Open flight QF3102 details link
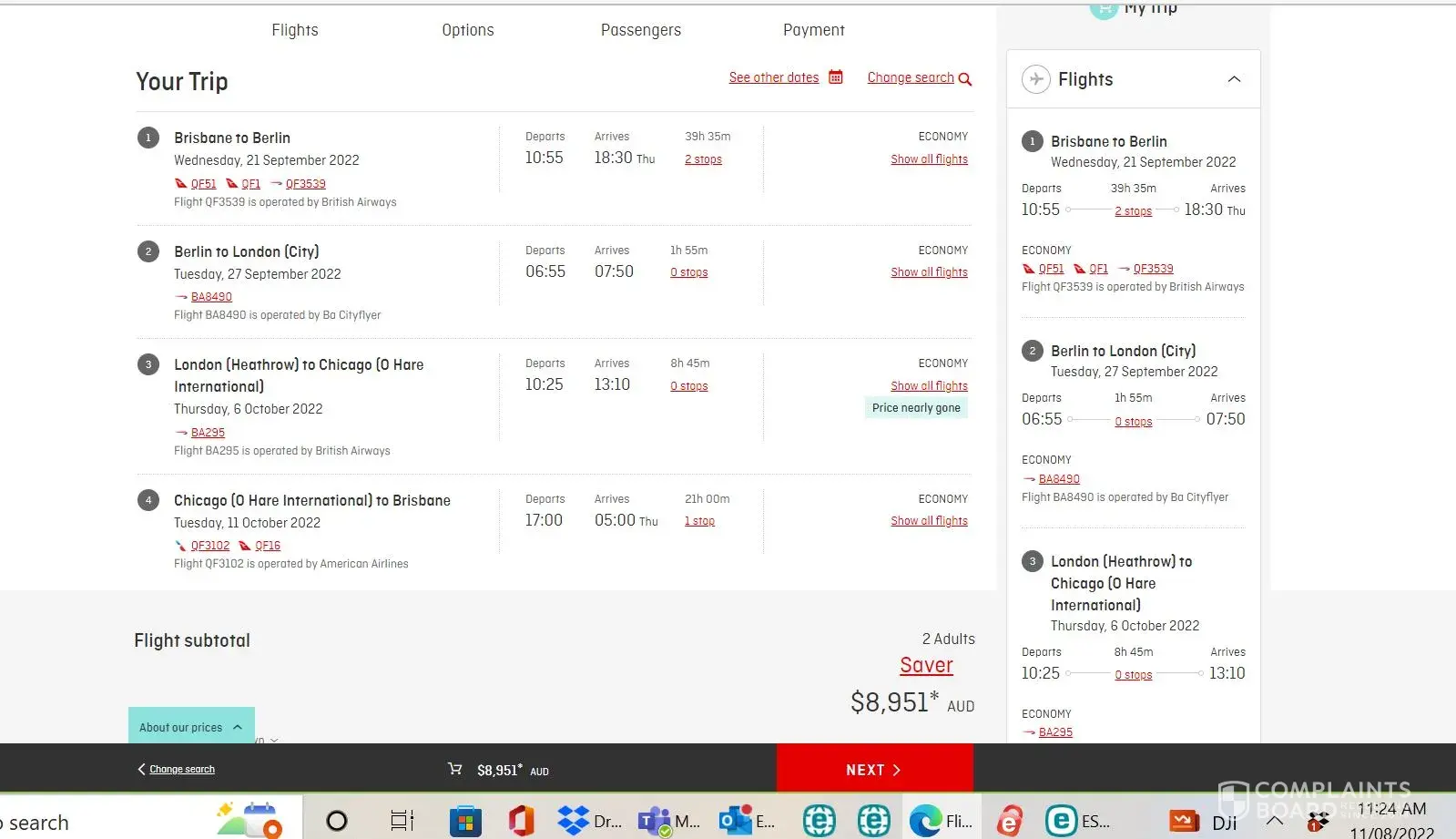The width and height of the screenshot is (1456, 839). (209, 546)
